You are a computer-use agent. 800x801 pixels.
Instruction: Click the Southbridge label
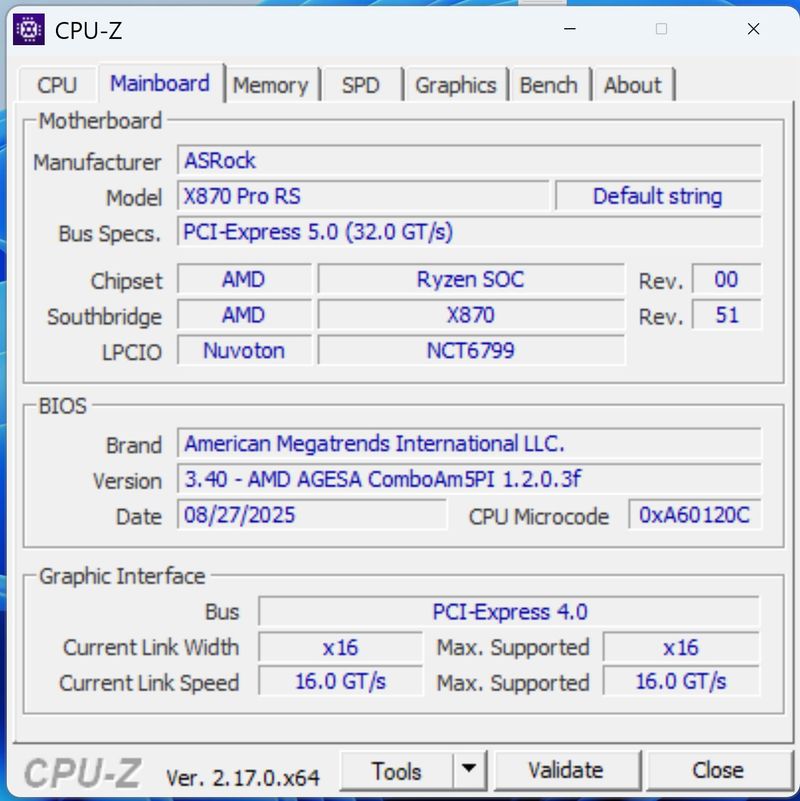click(x=105, y=317)
